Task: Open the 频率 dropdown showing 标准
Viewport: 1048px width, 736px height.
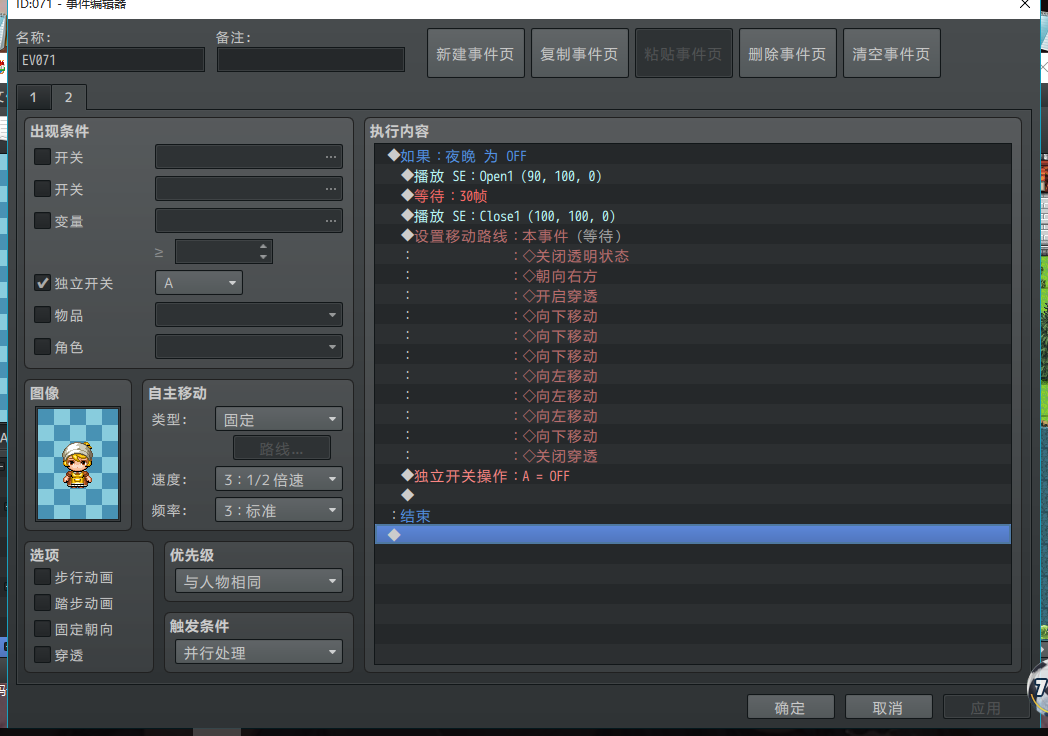Action: point(279,510)
